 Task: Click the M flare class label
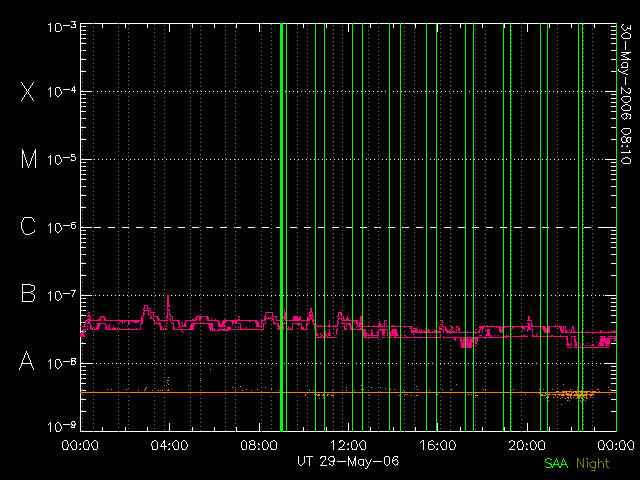[x=29, y=159]
